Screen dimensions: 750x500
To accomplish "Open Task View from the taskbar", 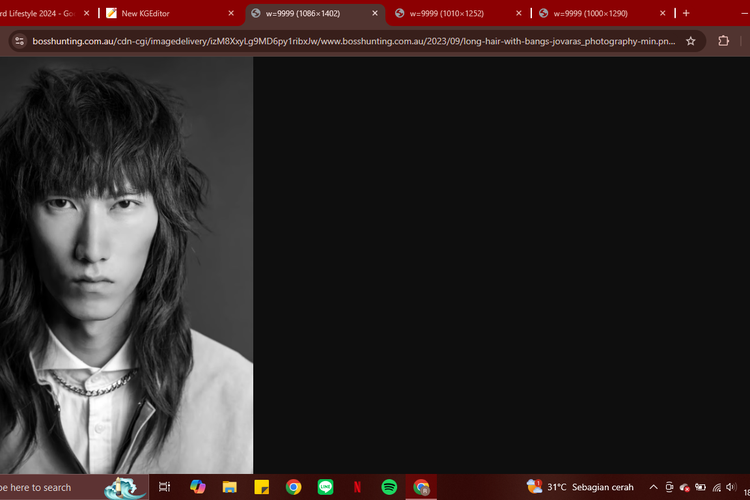I will [x=165, y=487].
